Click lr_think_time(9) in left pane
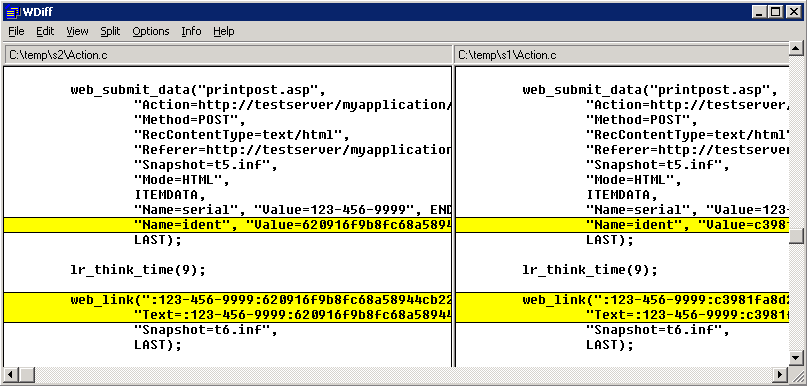 click(x=138, y=270)
